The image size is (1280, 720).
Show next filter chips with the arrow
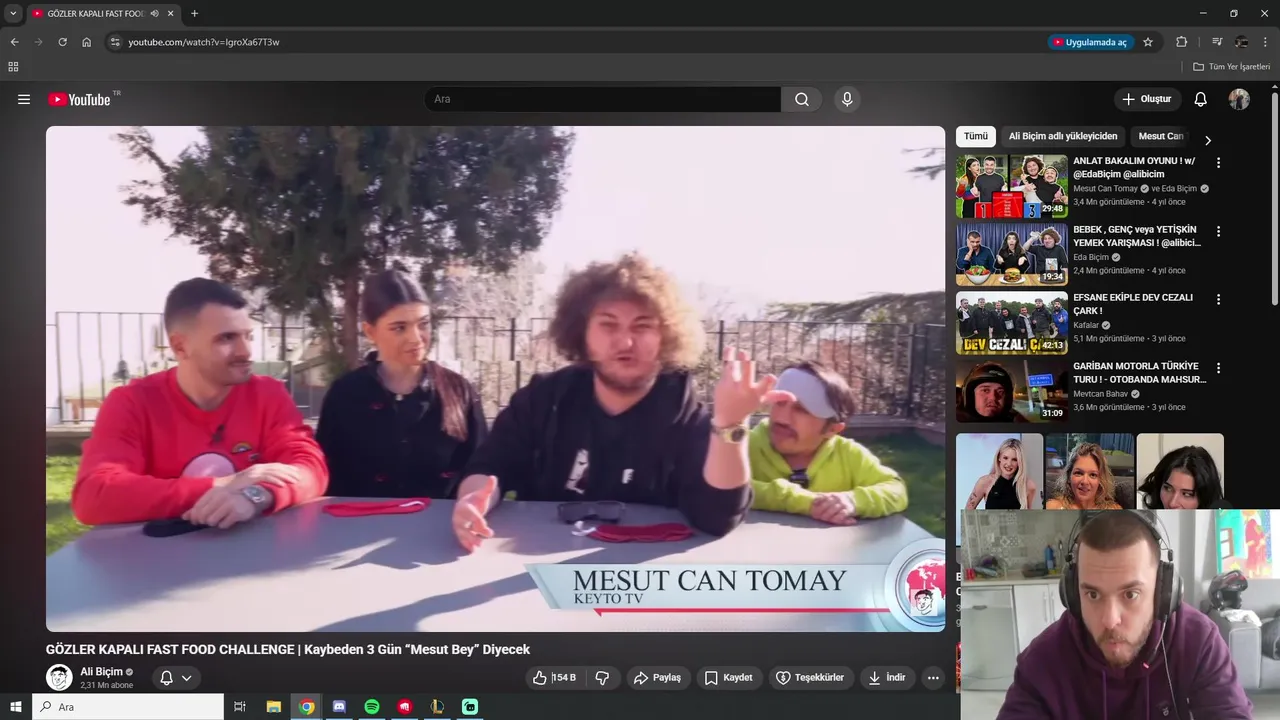pos(1208,140)
